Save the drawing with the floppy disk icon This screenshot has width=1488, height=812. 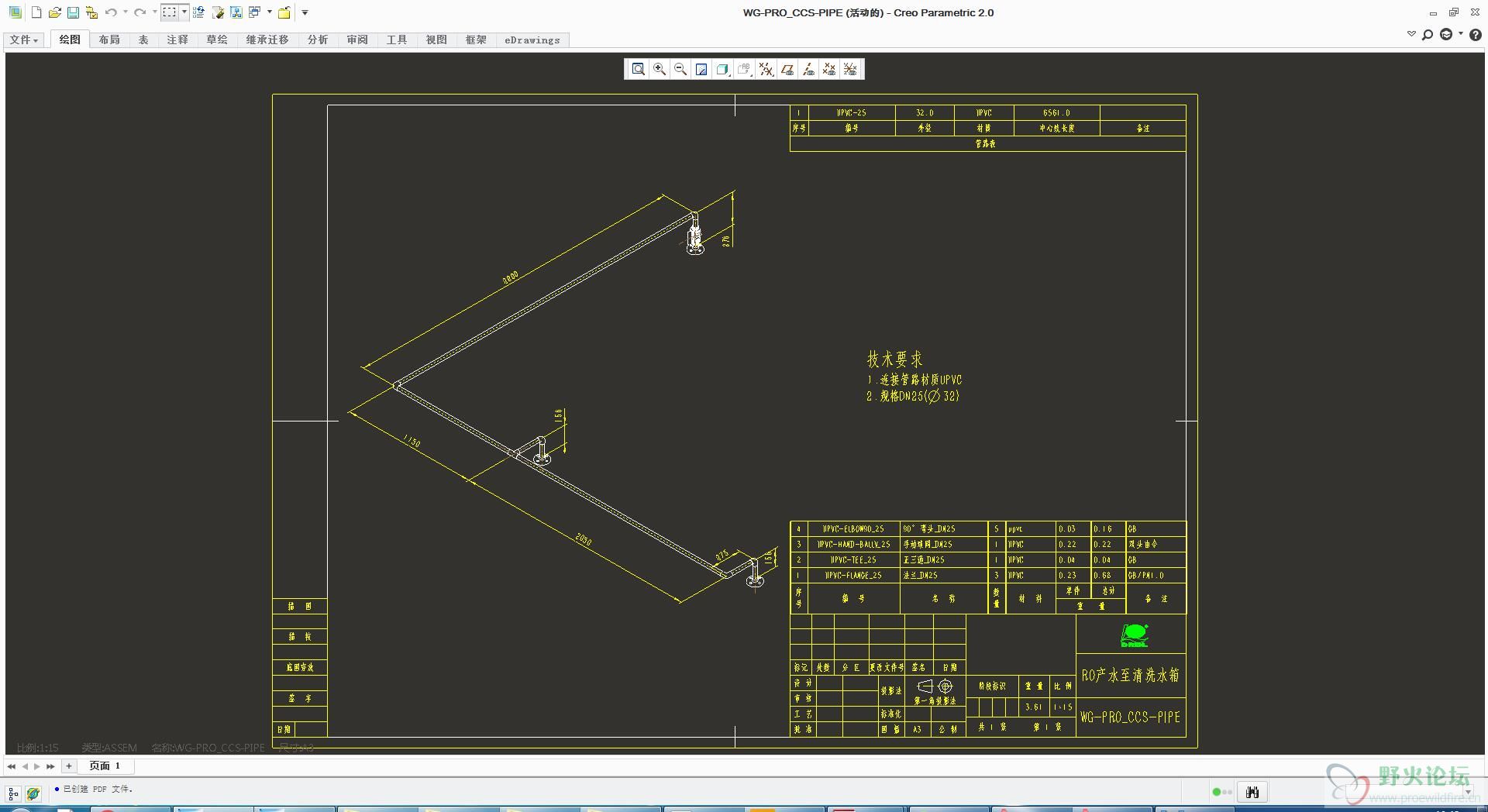[x=73, y=12]
